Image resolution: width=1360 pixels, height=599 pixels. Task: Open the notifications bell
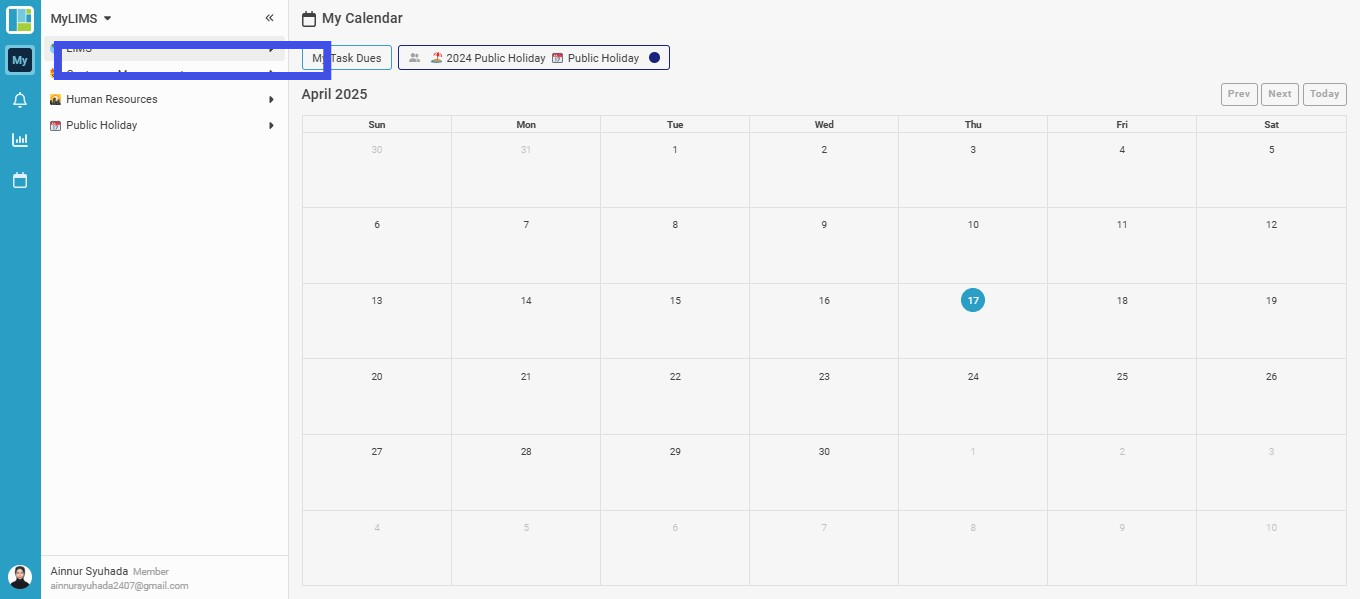[x=20, y=100]
